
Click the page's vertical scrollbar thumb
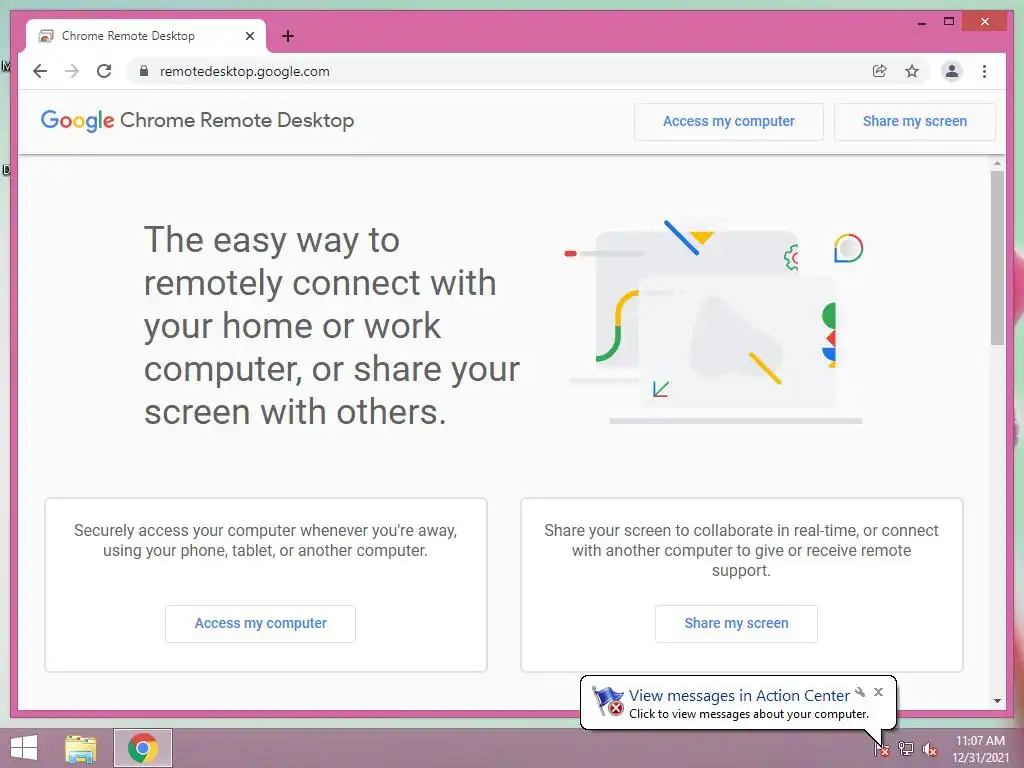click(x=997, y=258)
